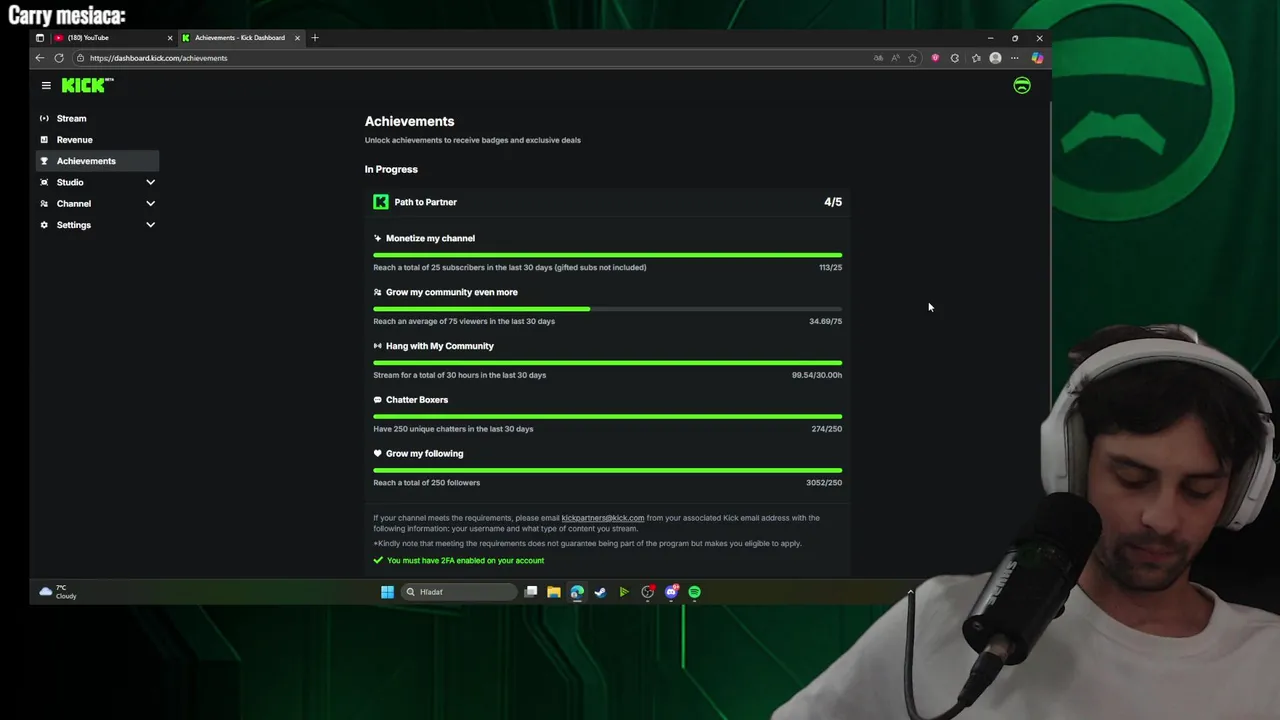Open browser Settings and more menu
1280x720 pixels.
tap(1015, 58)
